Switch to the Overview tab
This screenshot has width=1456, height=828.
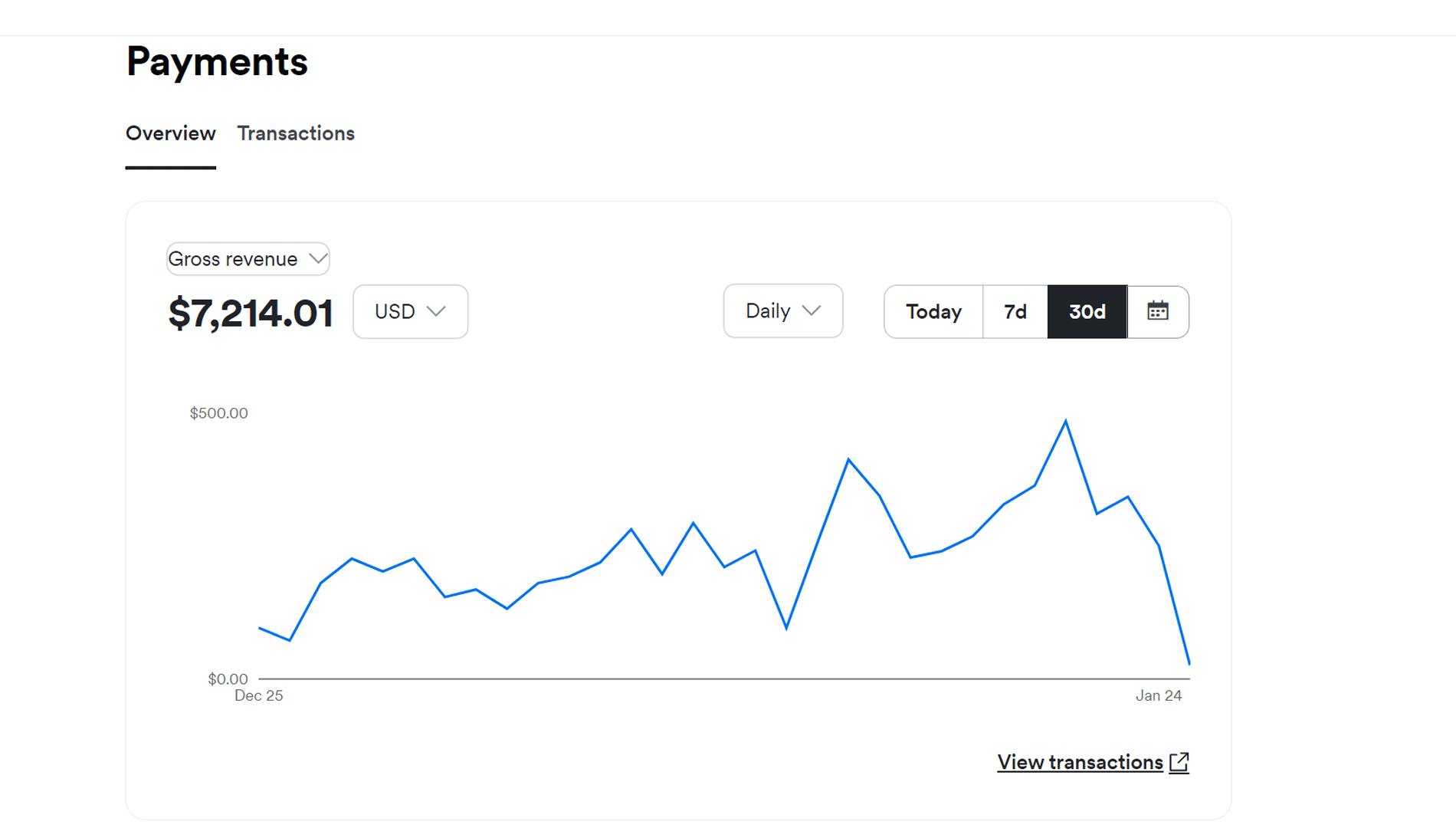pyautogui.click(x=170, y=133)
